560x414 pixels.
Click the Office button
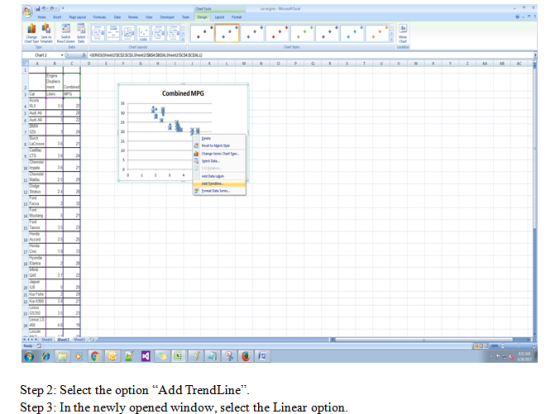point(28,11)
